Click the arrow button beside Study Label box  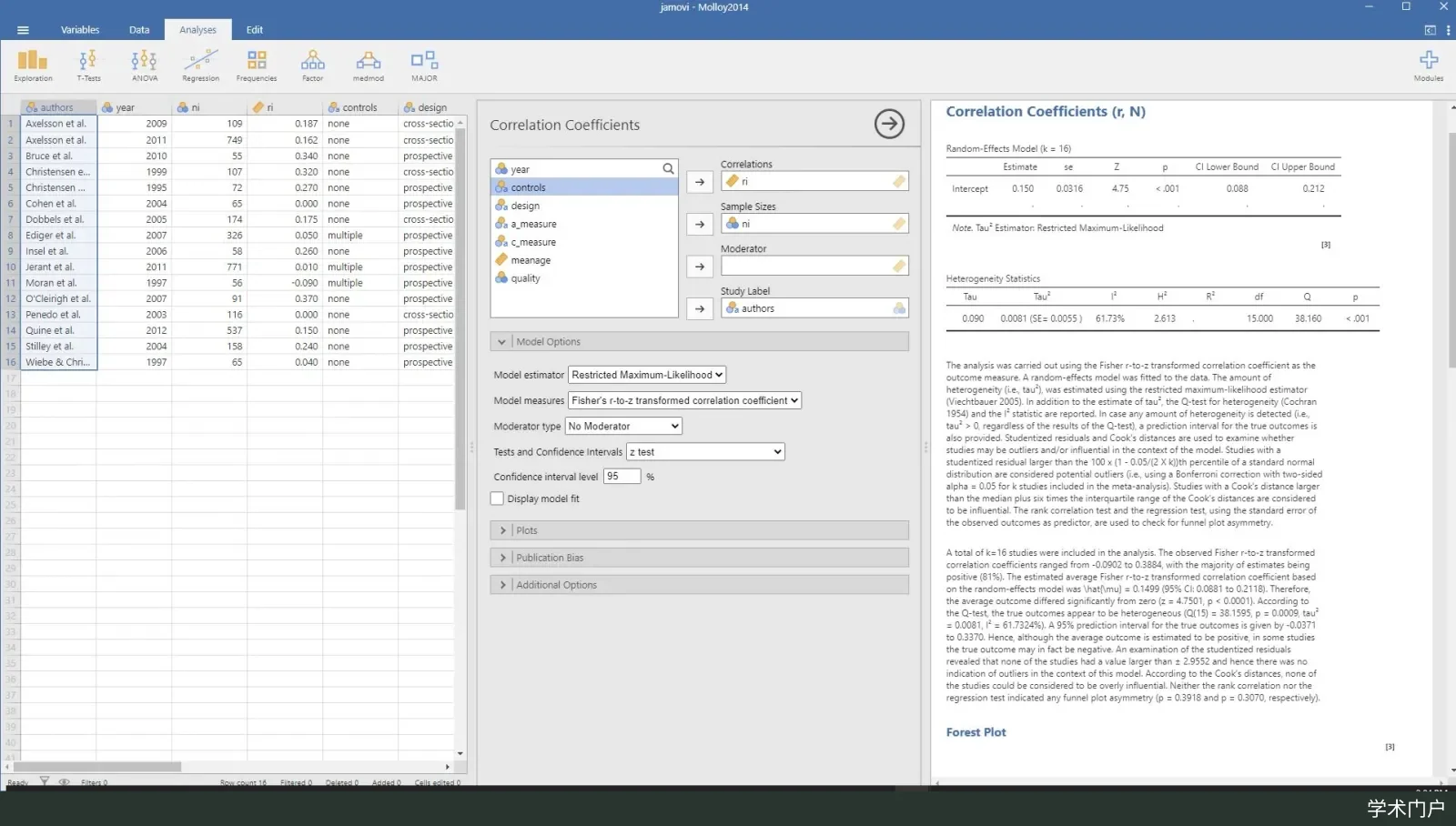pos(699,309)
